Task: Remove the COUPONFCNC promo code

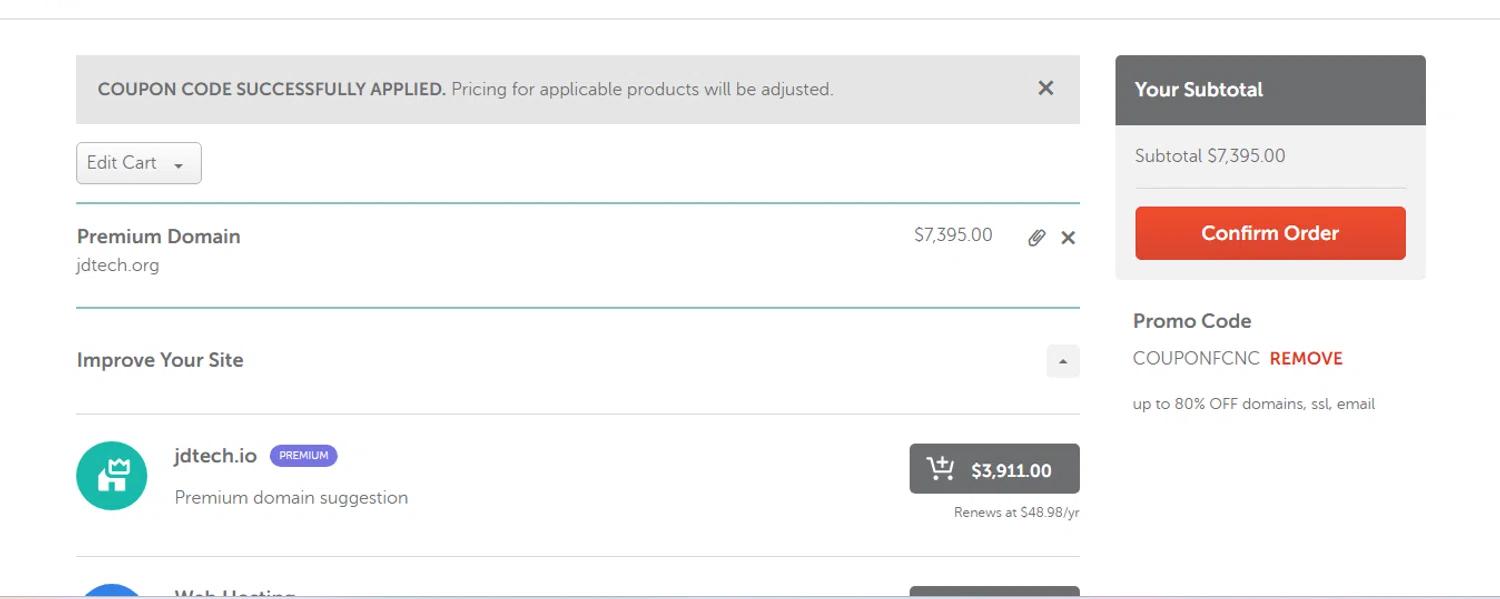Action: (1305, 359)
